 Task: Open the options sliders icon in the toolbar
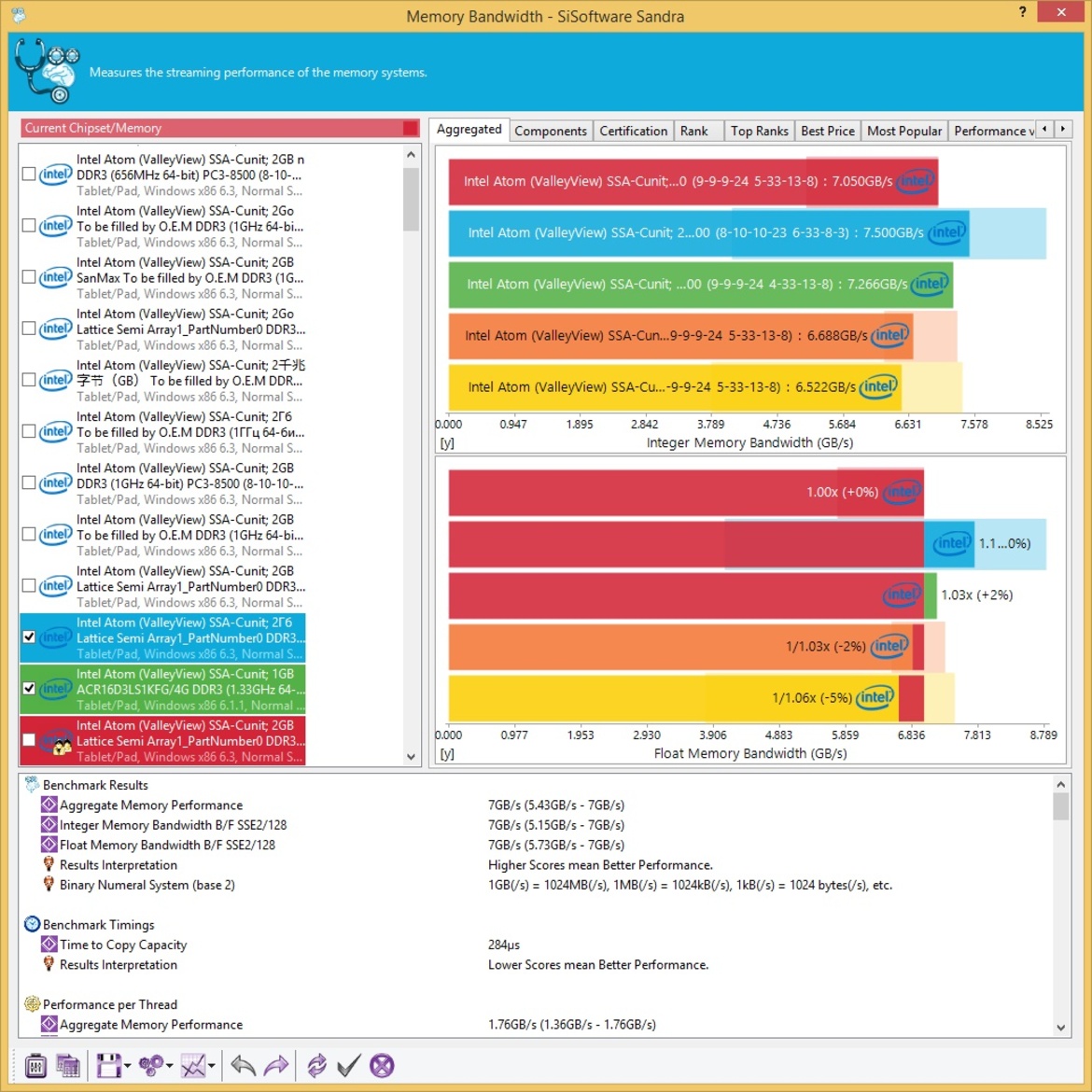pyautogui.click(x=35, y=1066)
